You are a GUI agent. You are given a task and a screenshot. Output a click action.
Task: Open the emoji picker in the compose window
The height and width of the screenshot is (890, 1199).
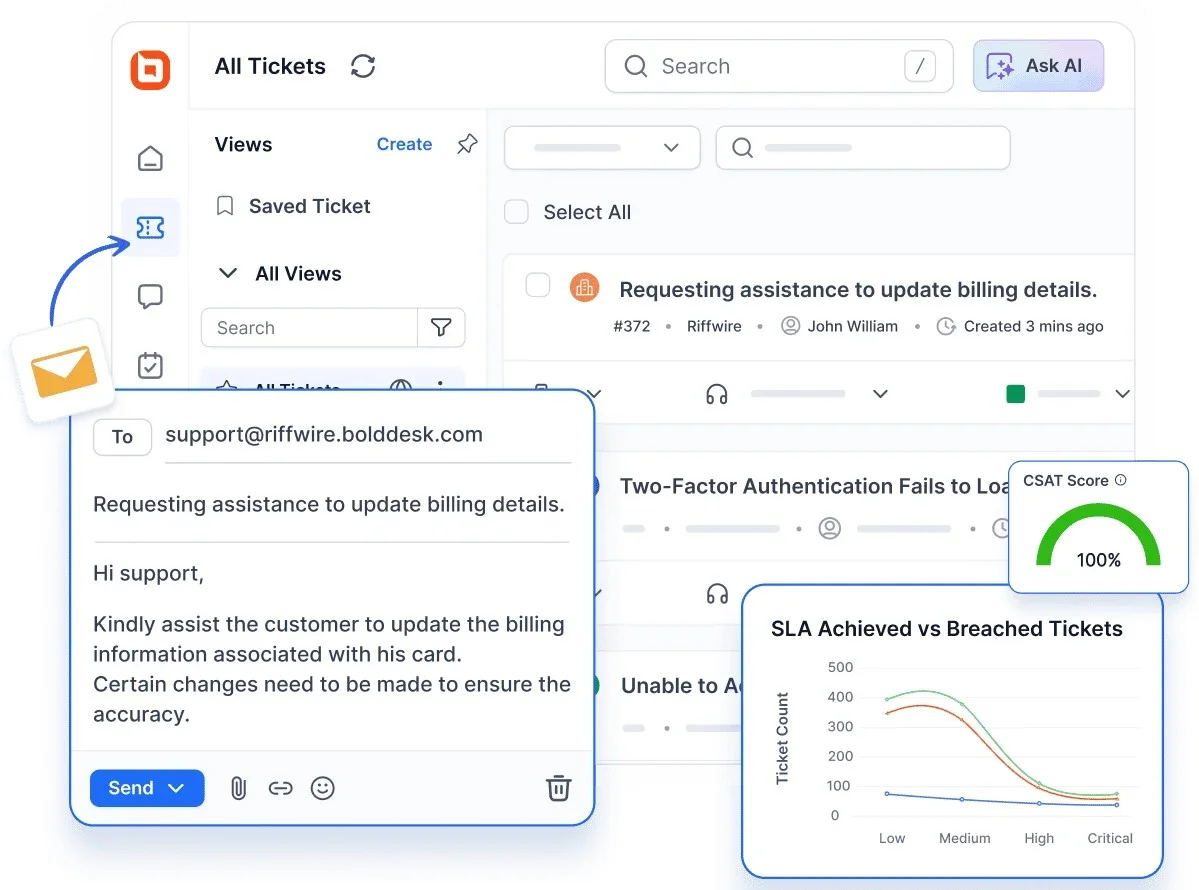pyautogui.click(x=322, y=788)
